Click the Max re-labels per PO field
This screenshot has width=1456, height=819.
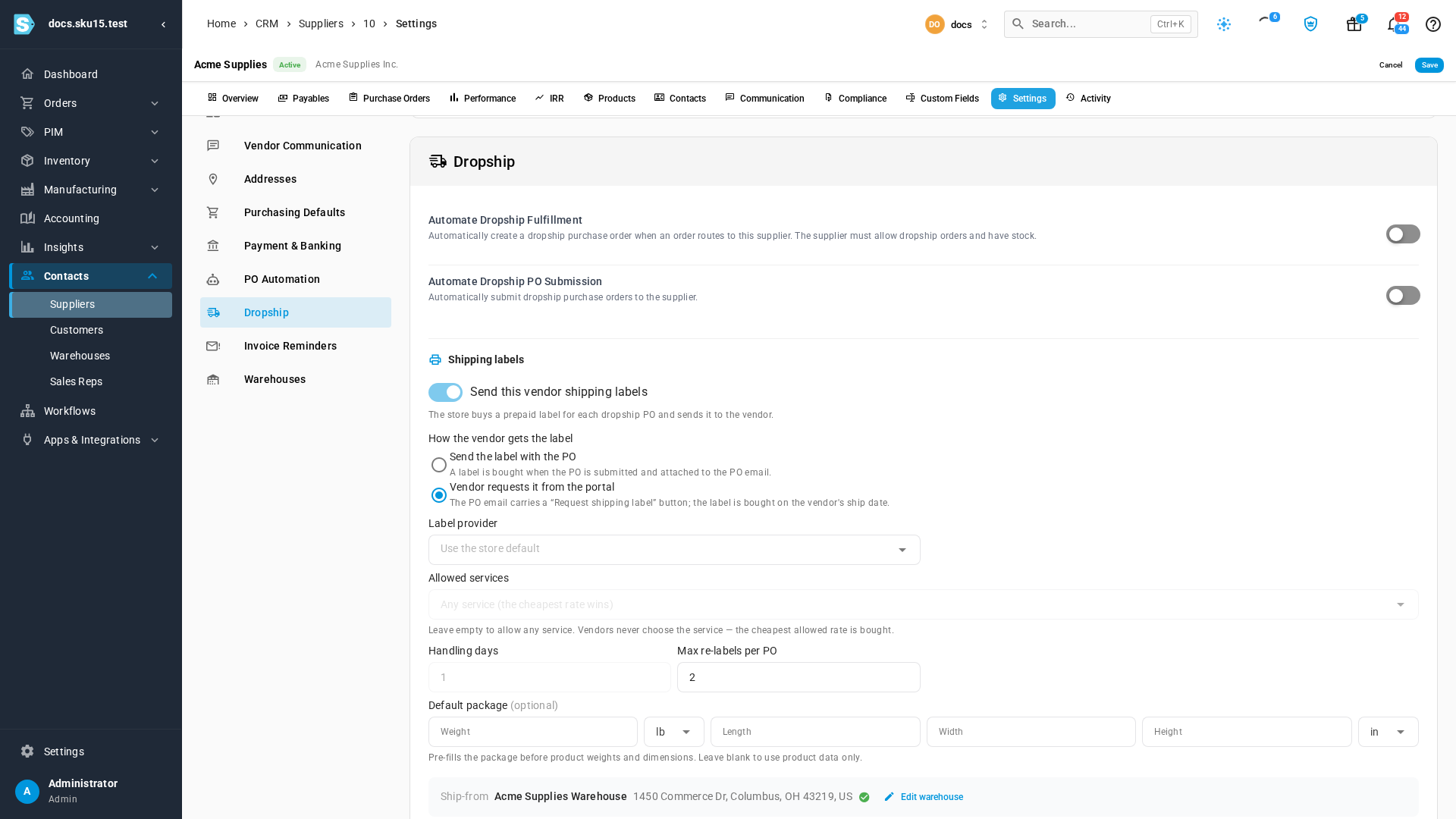coord(799,677)
